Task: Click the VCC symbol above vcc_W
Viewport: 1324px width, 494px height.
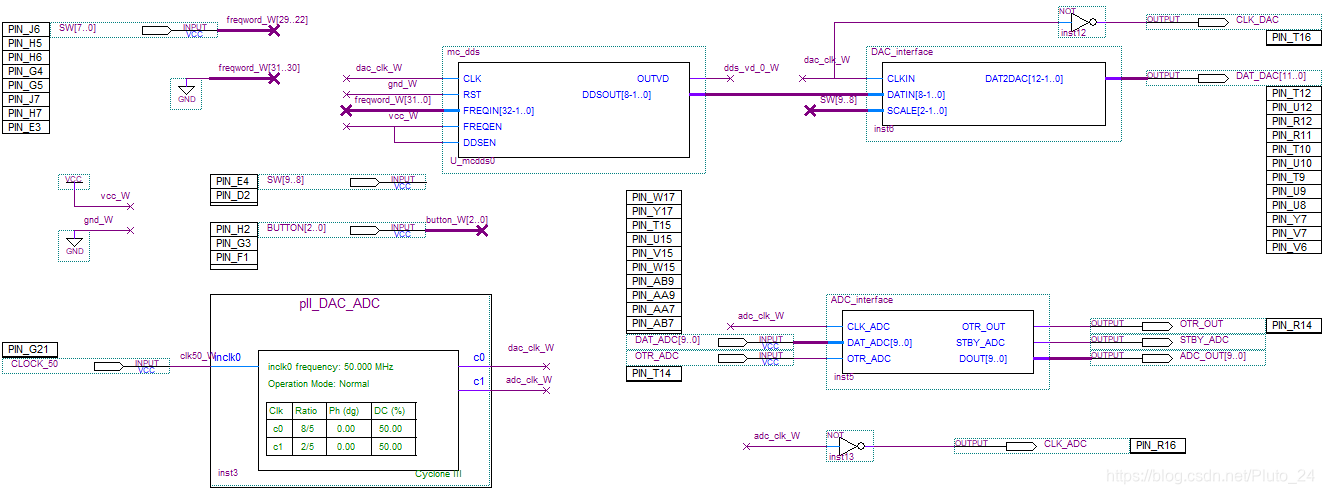Action: (73, 182)
